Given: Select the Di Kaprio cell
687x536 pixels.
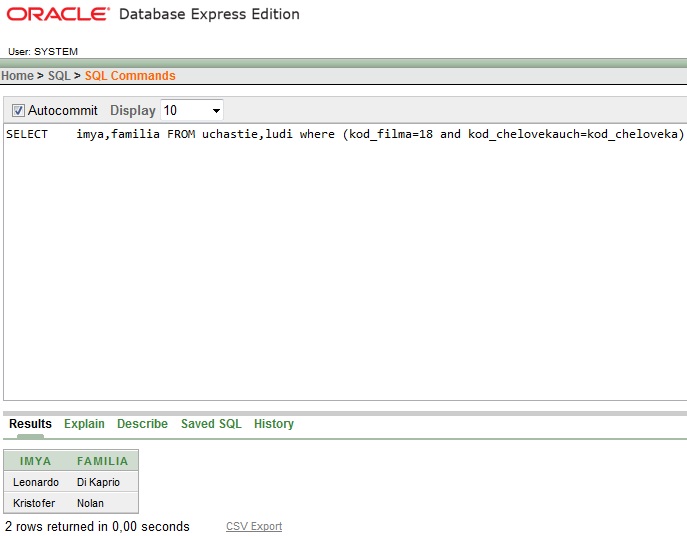Looking at the screenshot, I should (x=98, y=482).
